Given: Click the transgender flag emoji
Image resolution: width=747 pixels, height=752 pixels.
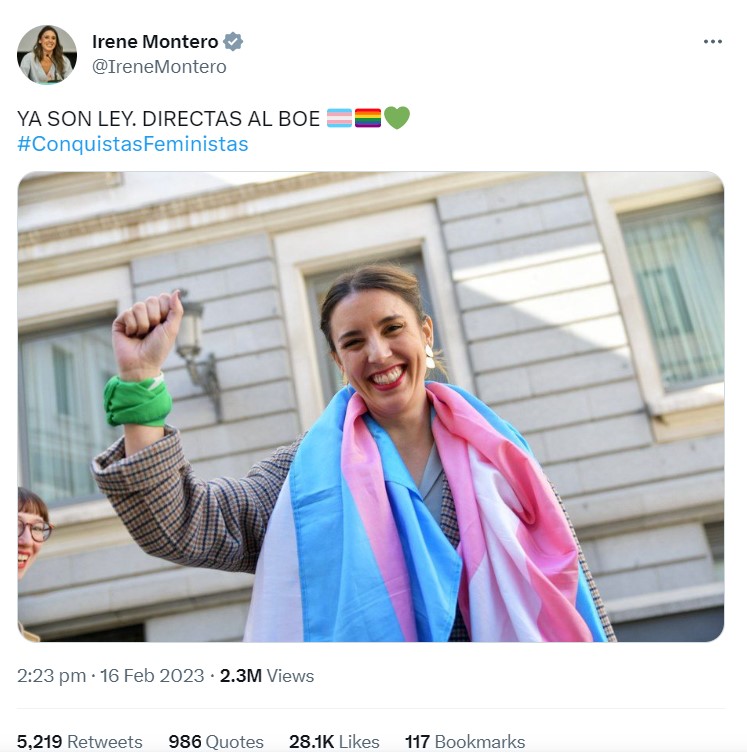Looking at the screenshot, I should 339,118.
